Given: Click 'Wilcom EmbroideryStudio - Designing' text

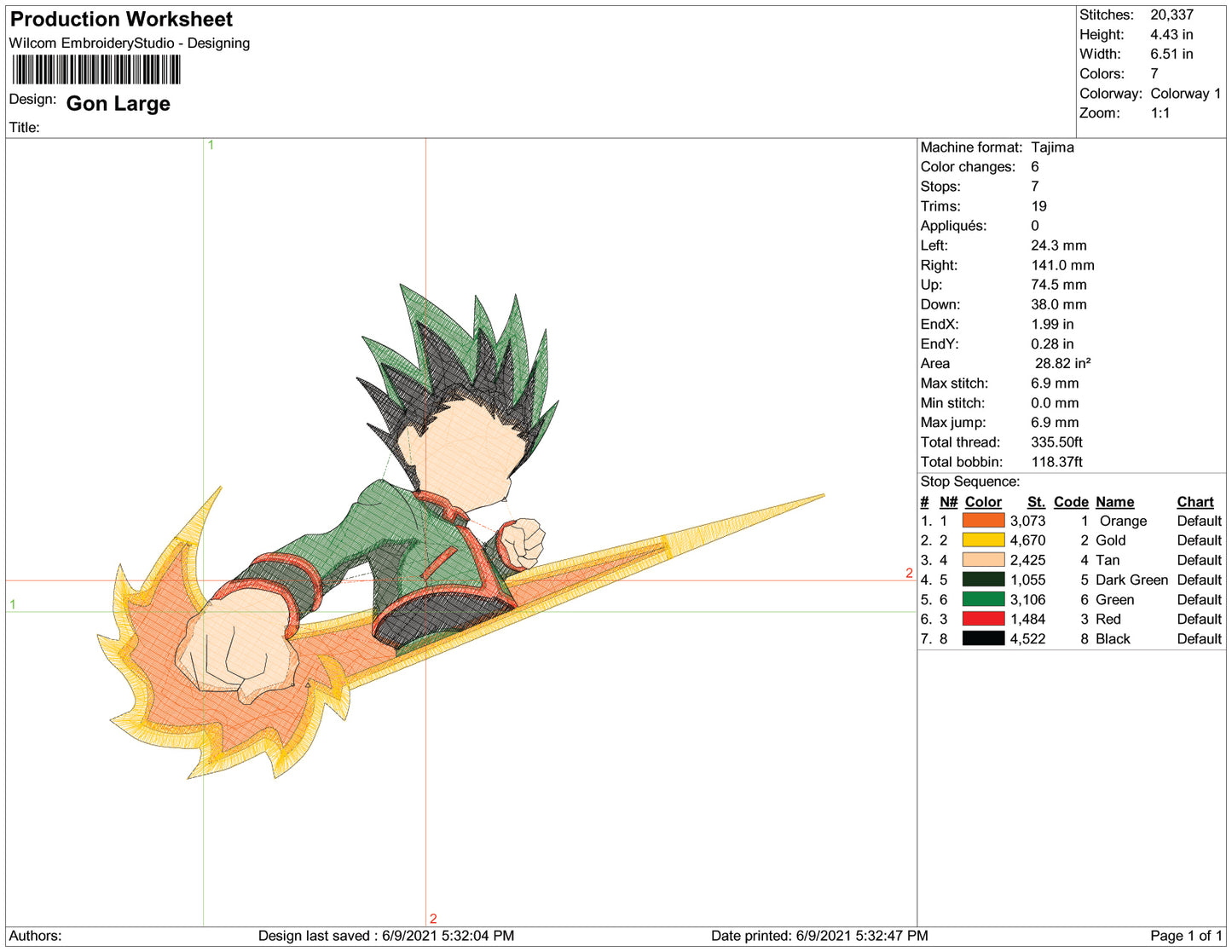Looking at the screenshot, I should pos(130,43).
